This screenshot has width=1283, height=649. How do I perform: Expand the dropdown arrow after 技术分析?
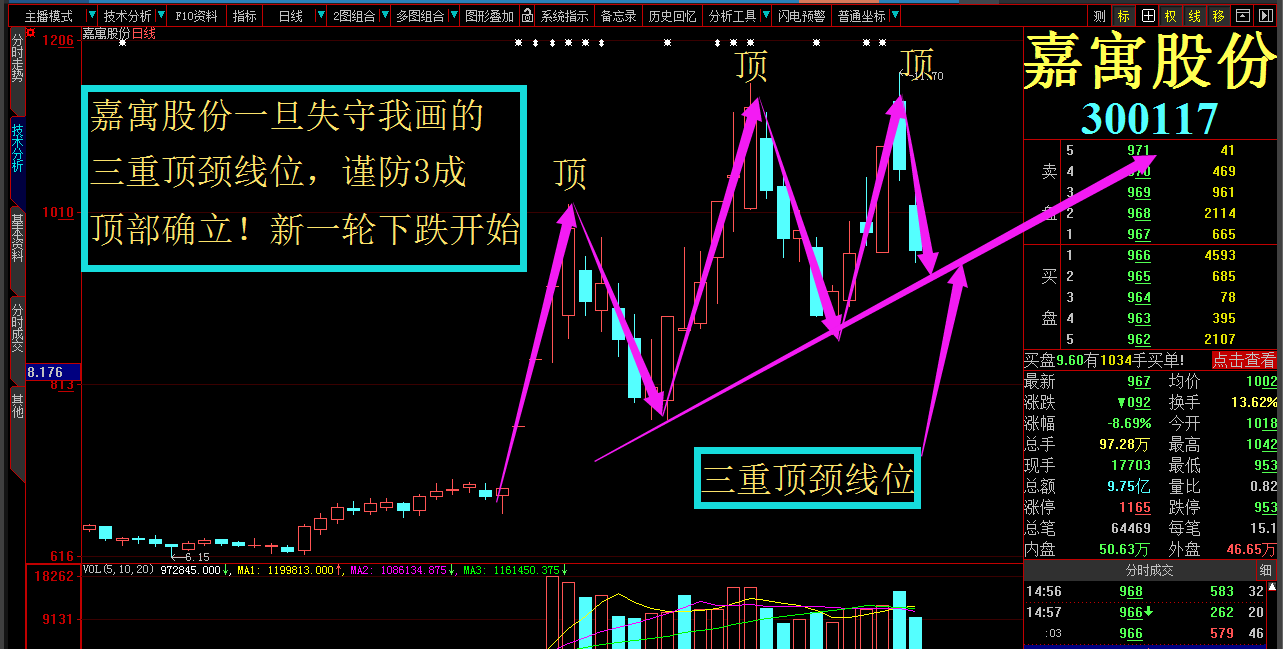tap(162, 16)
